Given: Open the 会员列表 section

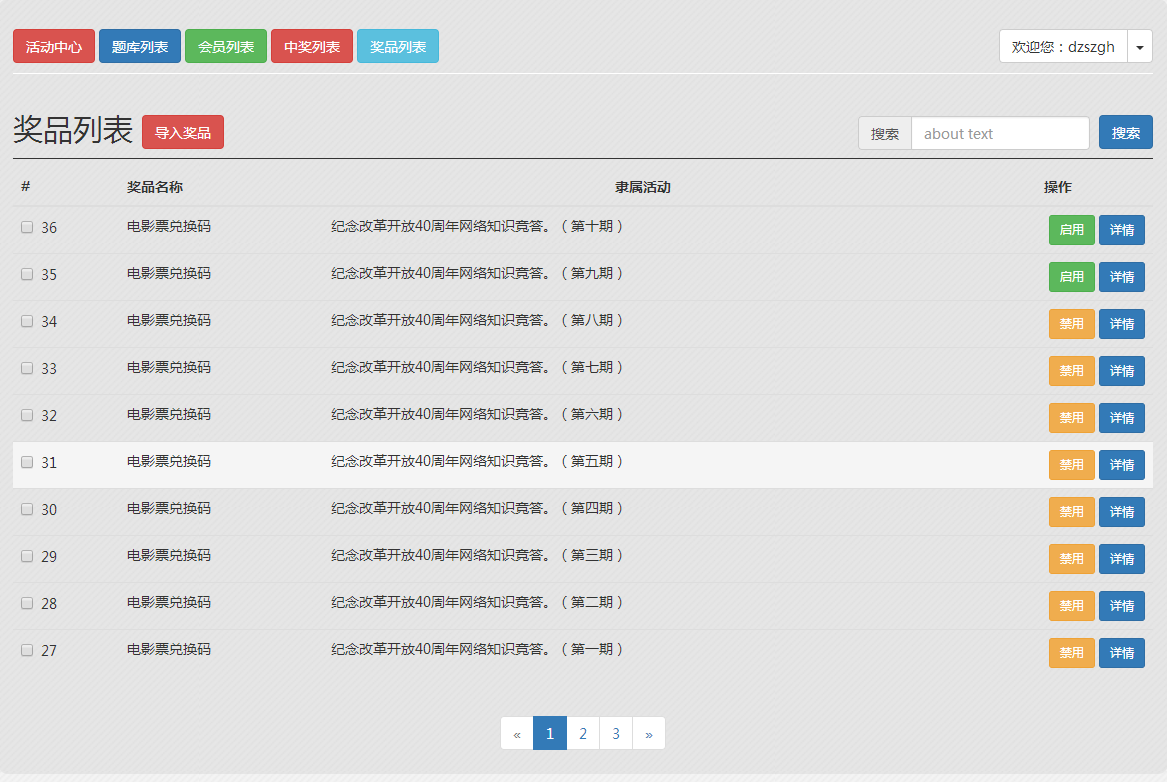Looking at the screenshot, I should [x=226, y=47].
